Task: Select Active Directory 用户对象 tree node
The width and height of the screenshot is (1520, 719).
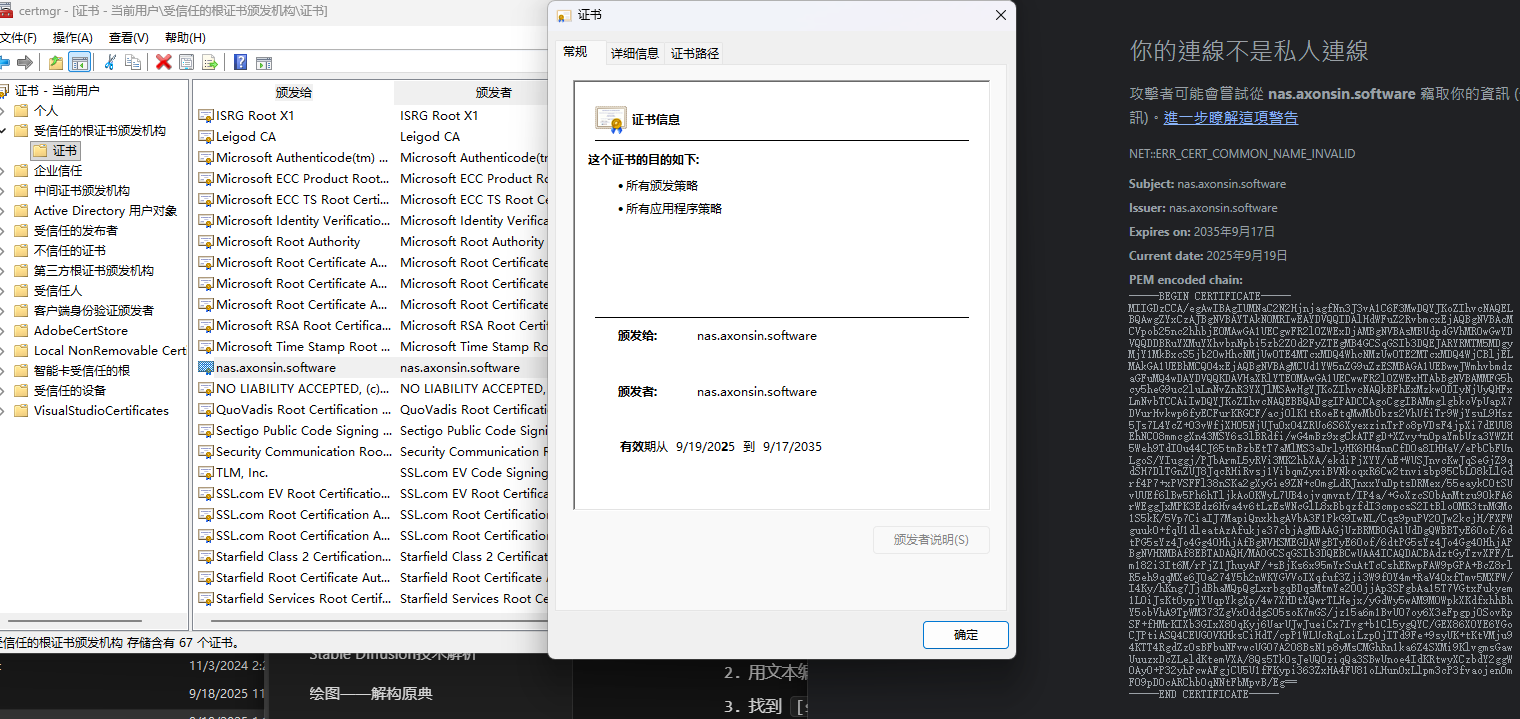Action: (x=105, y=211)
